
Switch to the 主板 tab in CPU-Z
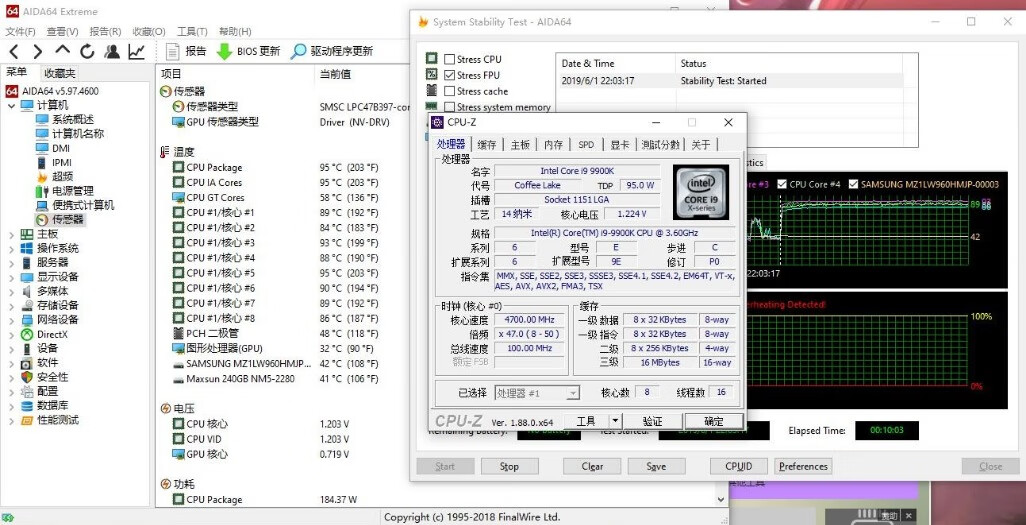[x=520, y=145]
